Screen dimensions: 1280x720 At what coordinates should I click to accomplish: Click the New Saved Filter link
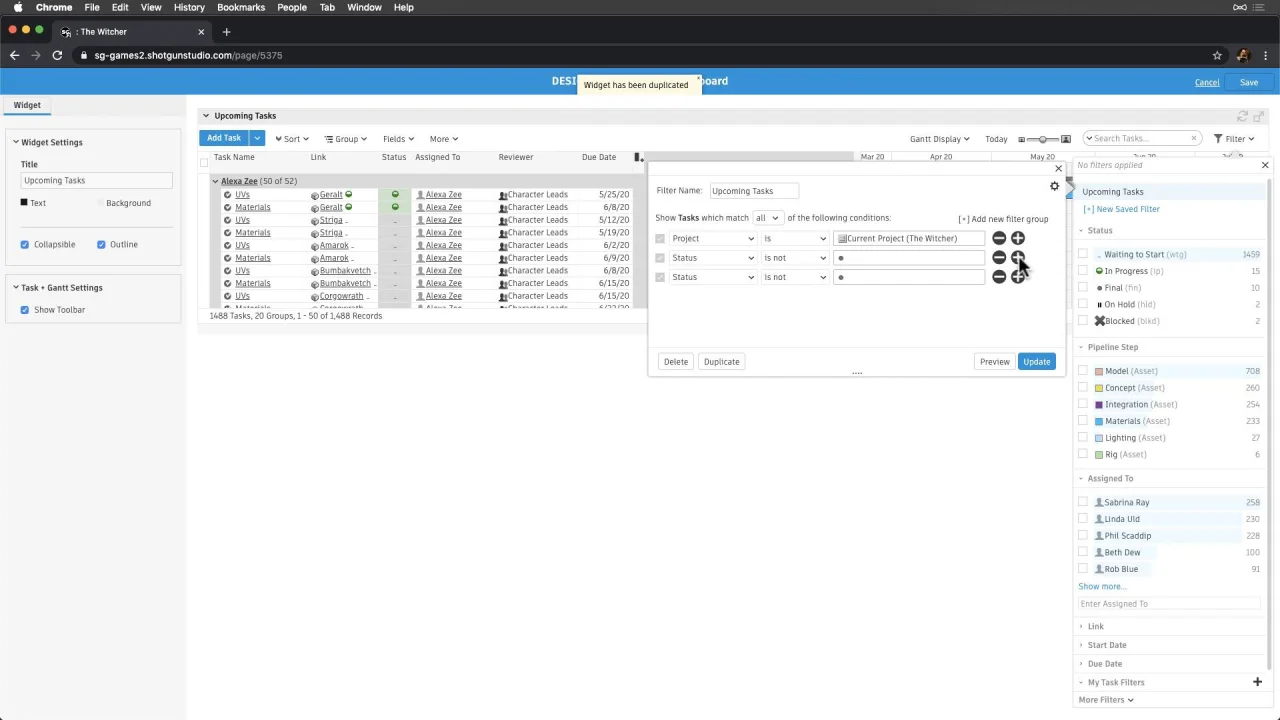click(1122, 209)
